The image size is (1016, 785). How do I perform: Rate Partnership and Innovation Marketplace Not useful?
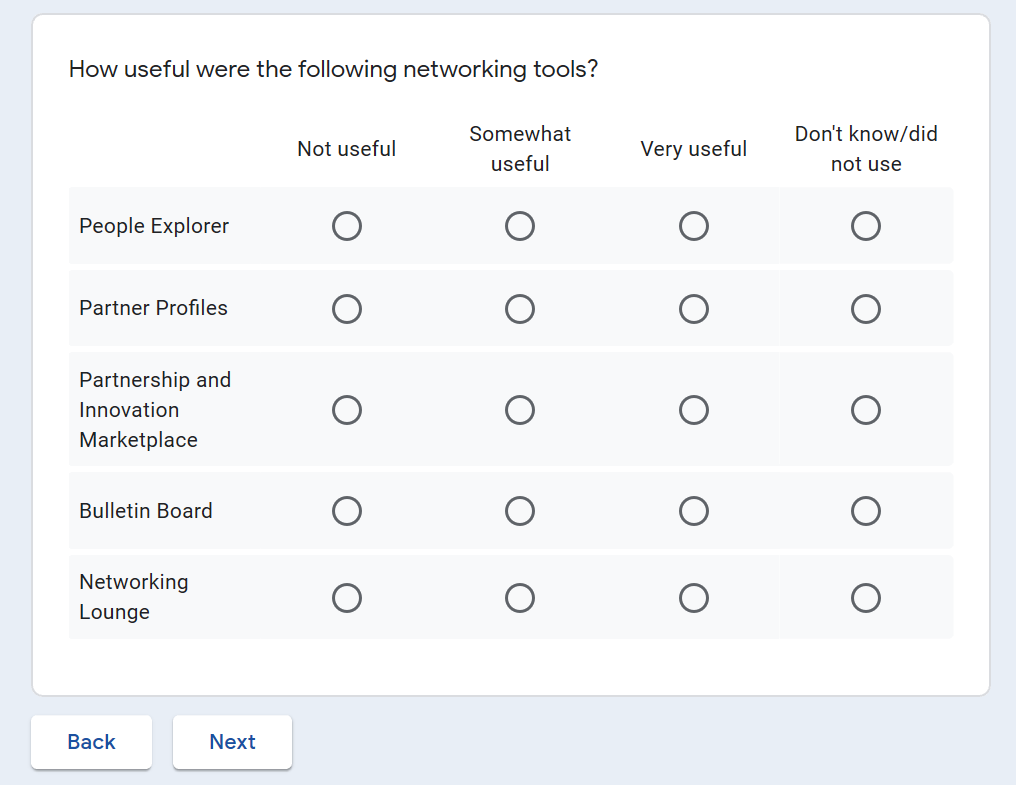tap(347, 410)
